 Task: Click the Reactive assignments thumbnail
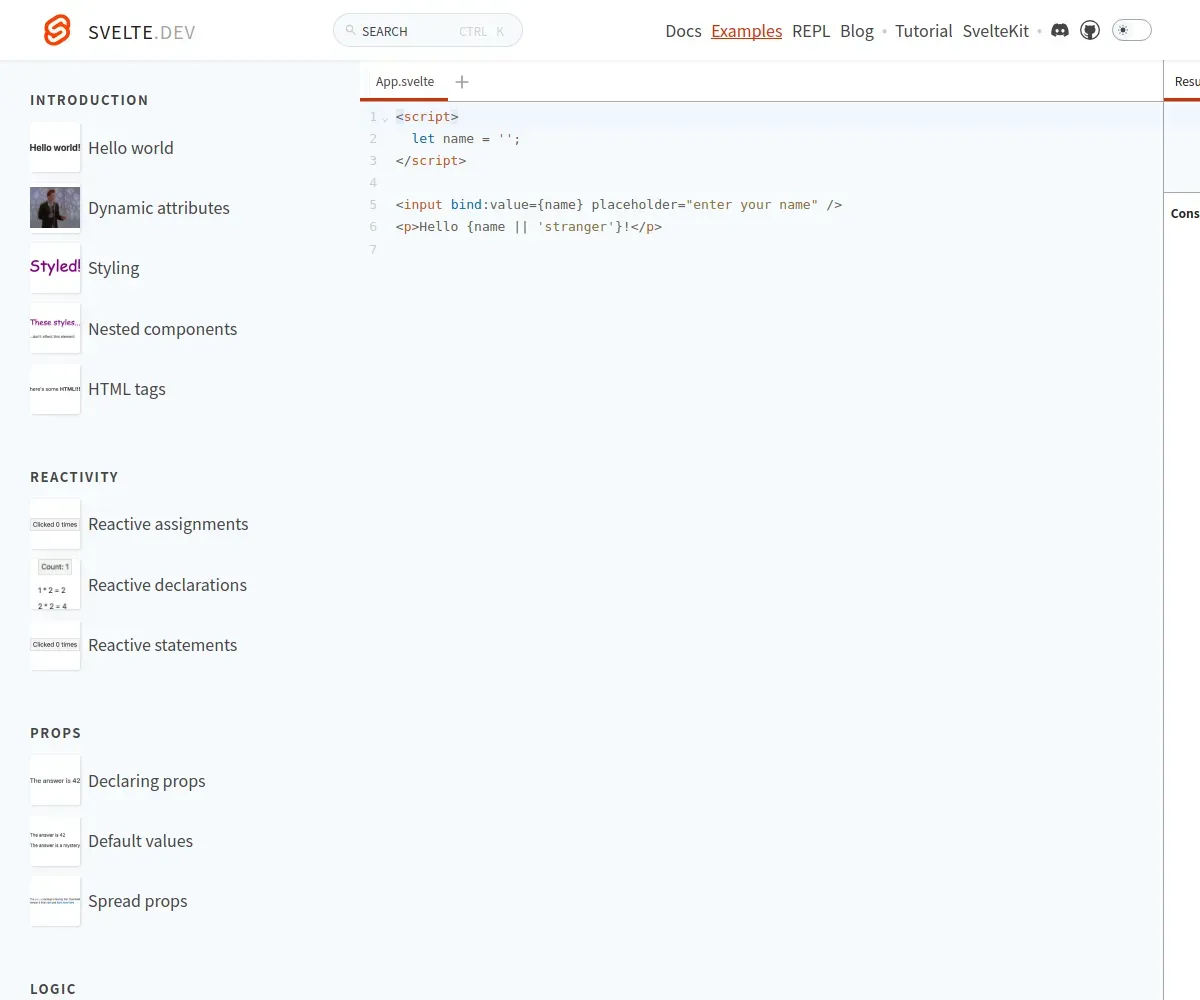(55, 524)
